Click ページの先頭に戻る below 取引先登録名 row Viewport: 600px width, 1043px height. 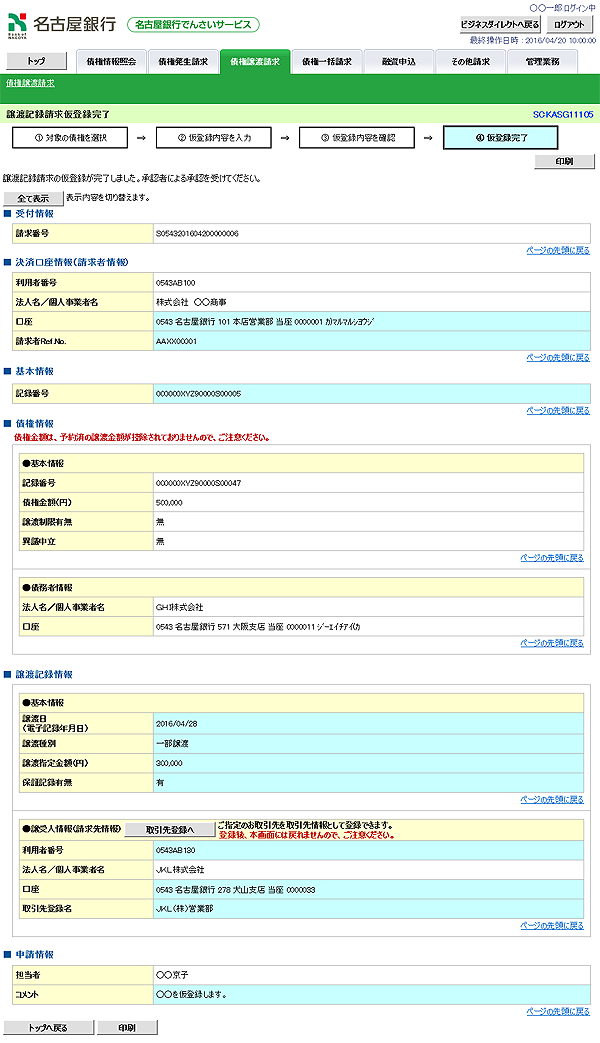(x=552, y=926)
